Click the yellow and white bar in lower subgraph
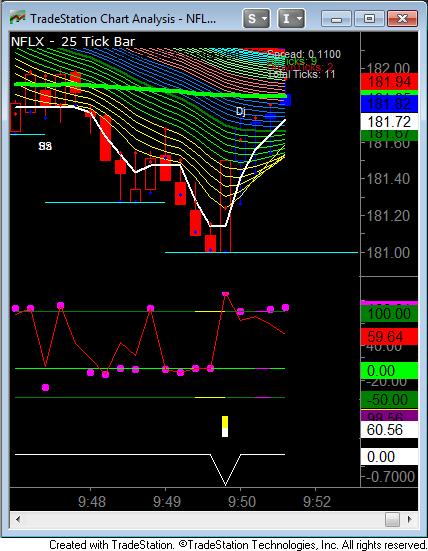The width and height of the screenshot is (428, 551). [x=225, y=426]
